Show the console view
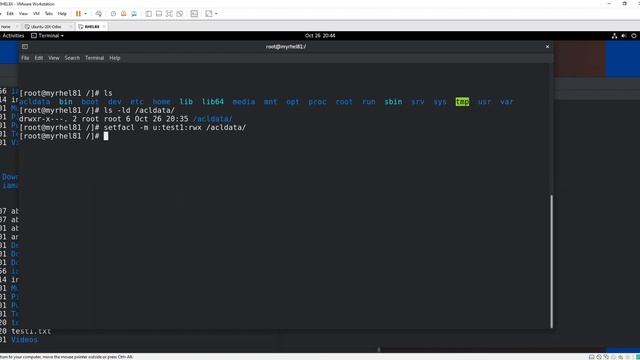Viewport: 640px width, 360px height. pos(194,13)
